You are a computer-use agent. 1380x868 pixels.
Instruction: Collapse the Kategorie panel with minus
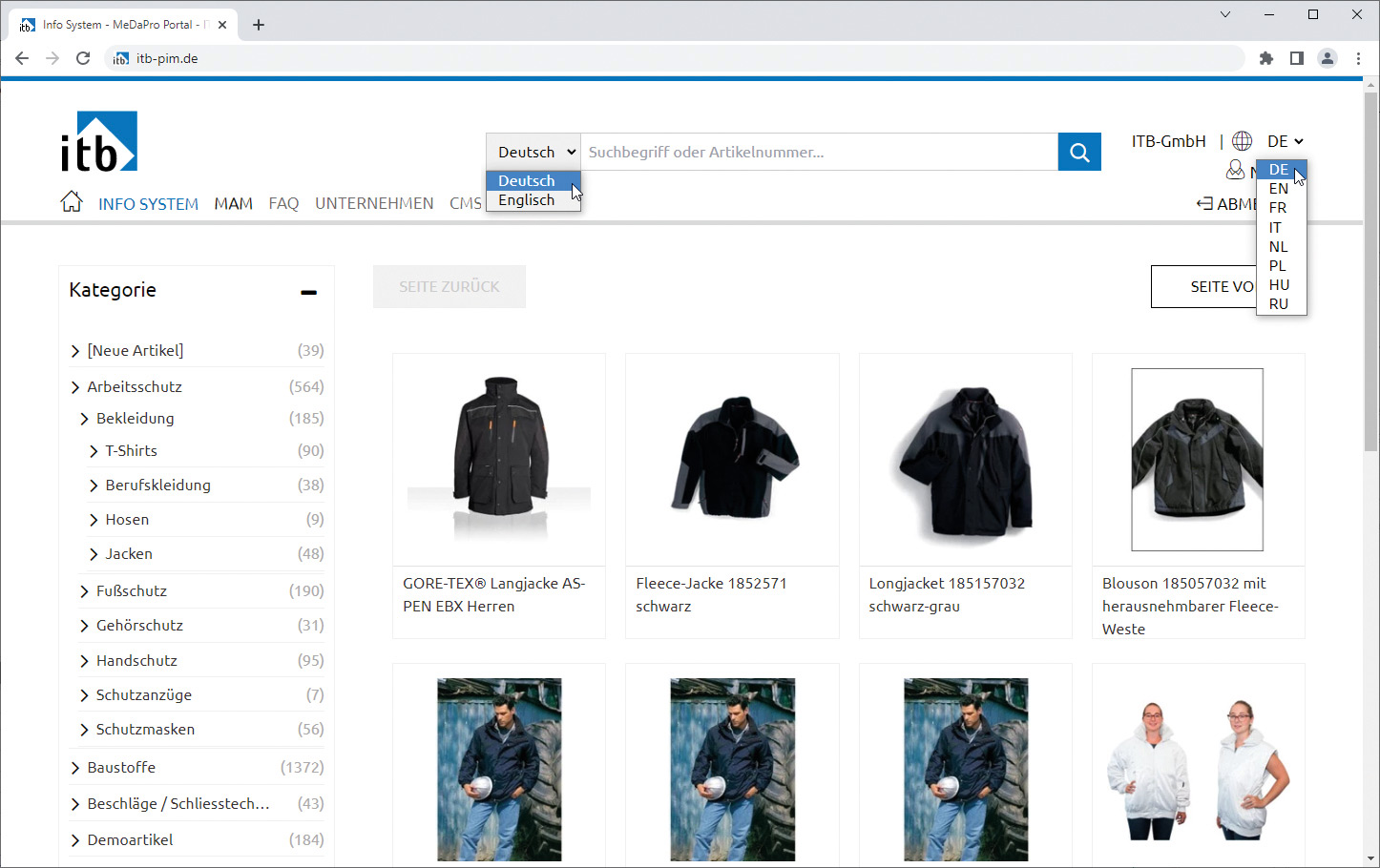pos(308,292)
